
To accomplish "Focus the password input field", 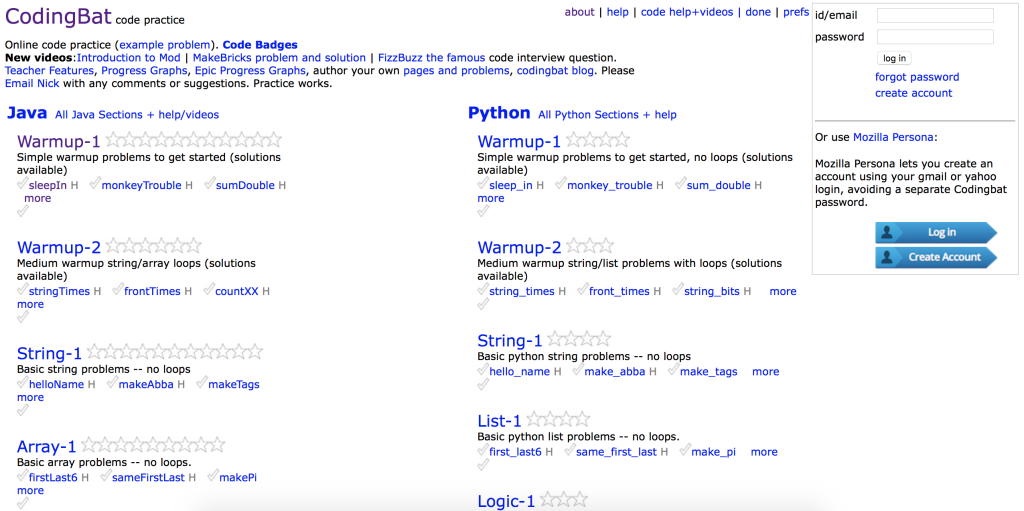I will (935, 37).
